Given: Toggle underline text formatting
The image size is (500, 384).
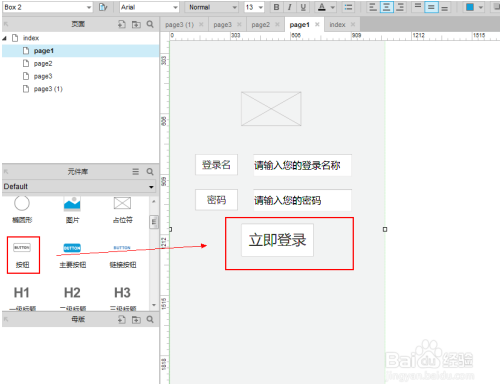Looking at the screenshot, I should [303, 7].
